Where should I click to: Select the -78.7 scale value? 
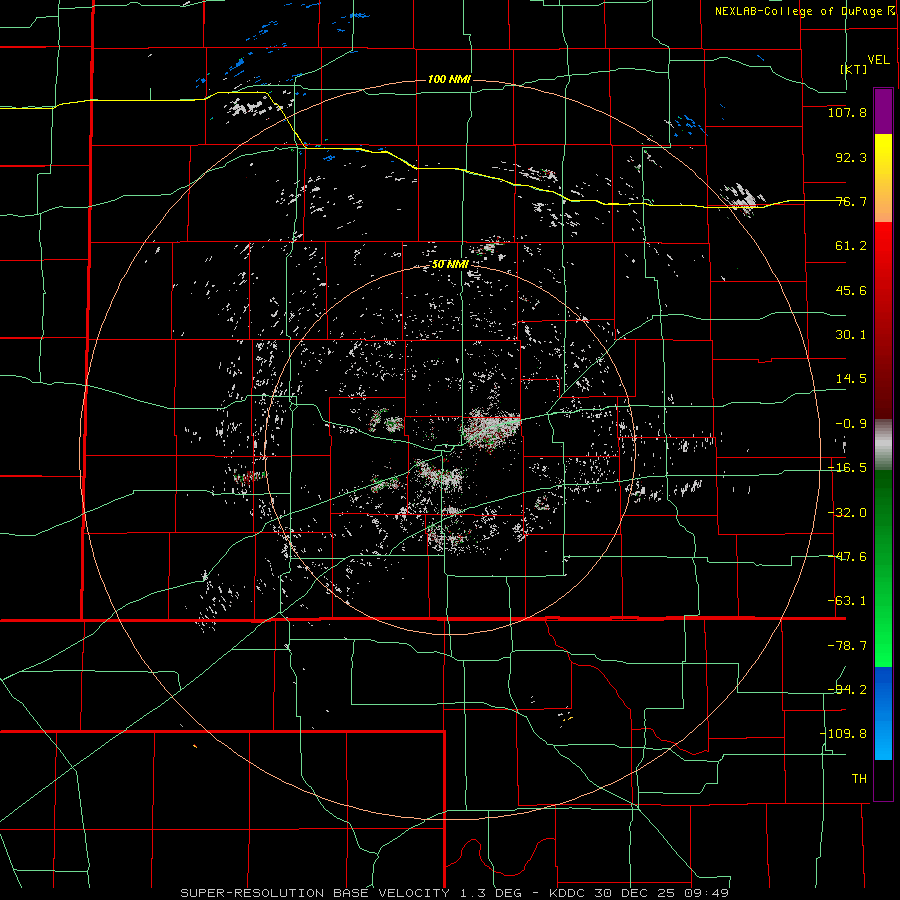[x=847, y=646]
